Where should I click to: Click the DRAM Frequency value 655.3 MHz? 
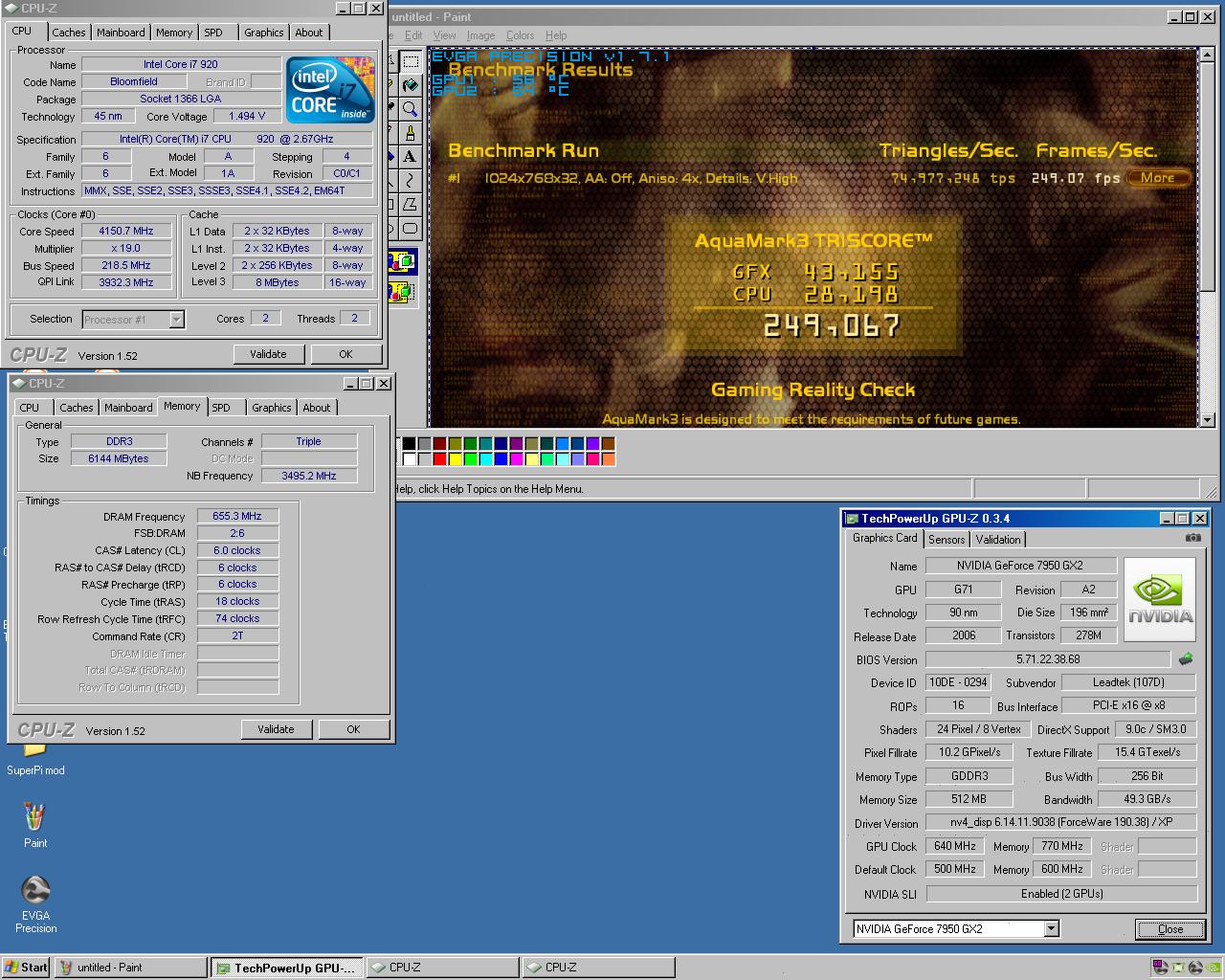[237, 516]
